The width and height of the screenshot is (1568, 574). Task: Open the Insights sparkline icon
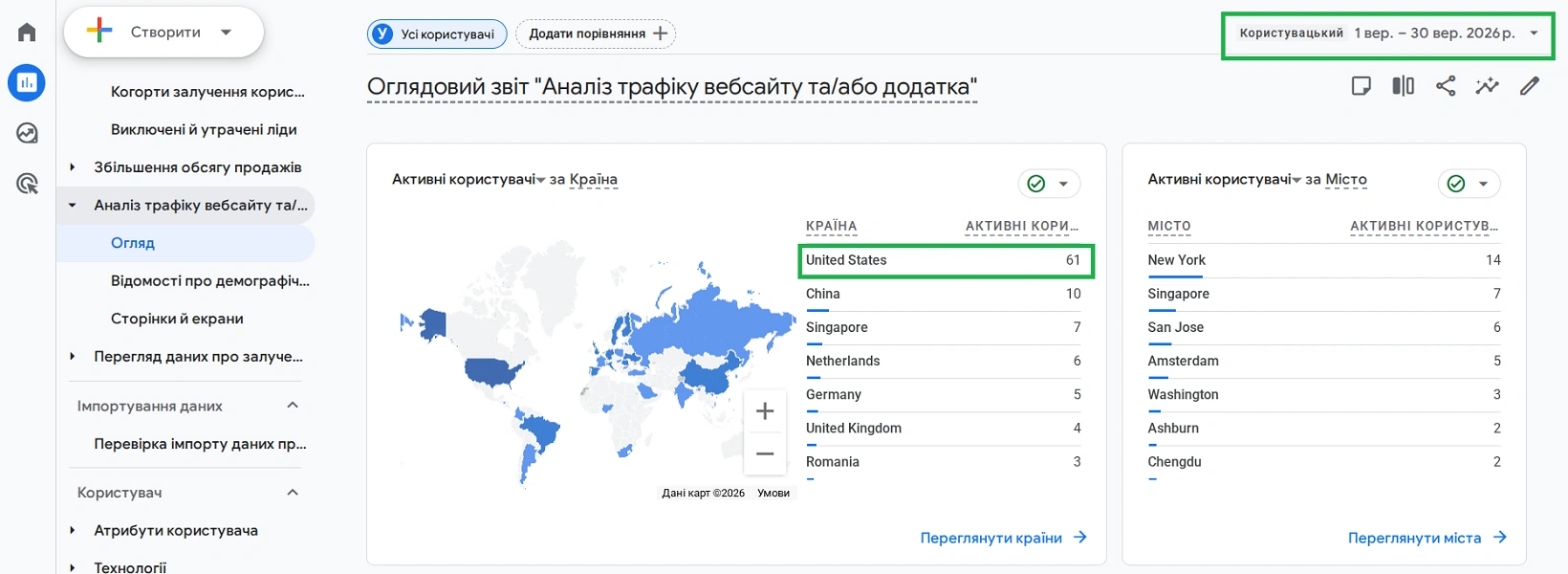(1487, 86)
